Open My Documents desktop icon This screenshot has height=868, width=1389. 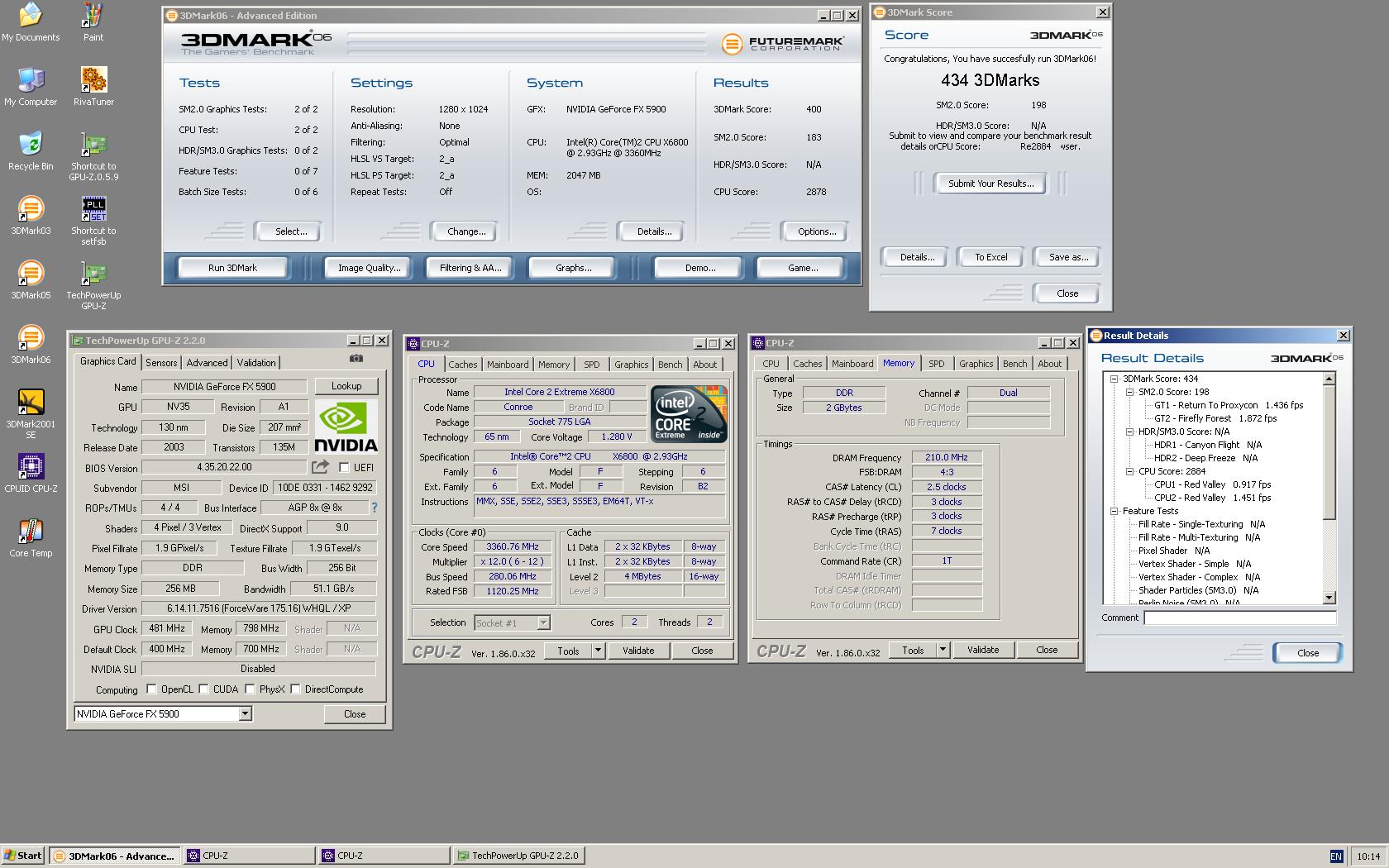[31, 21]
